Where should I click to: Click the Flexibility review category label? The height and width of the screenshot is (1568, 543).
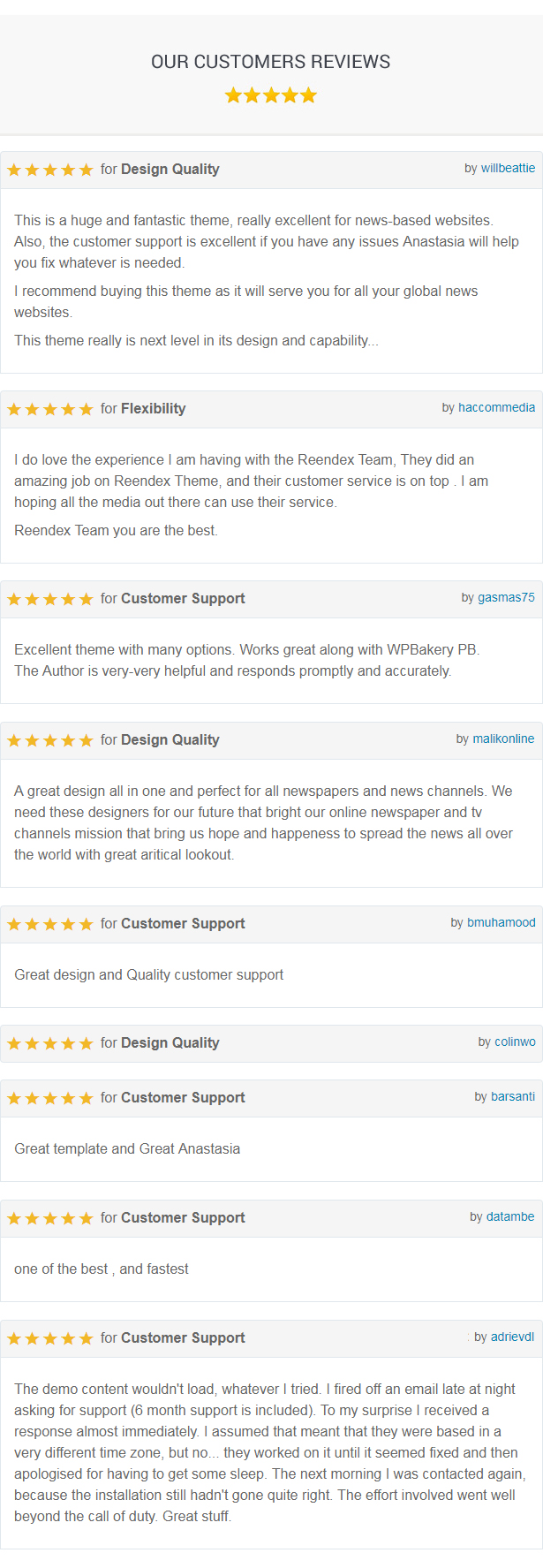pos(153,409)
